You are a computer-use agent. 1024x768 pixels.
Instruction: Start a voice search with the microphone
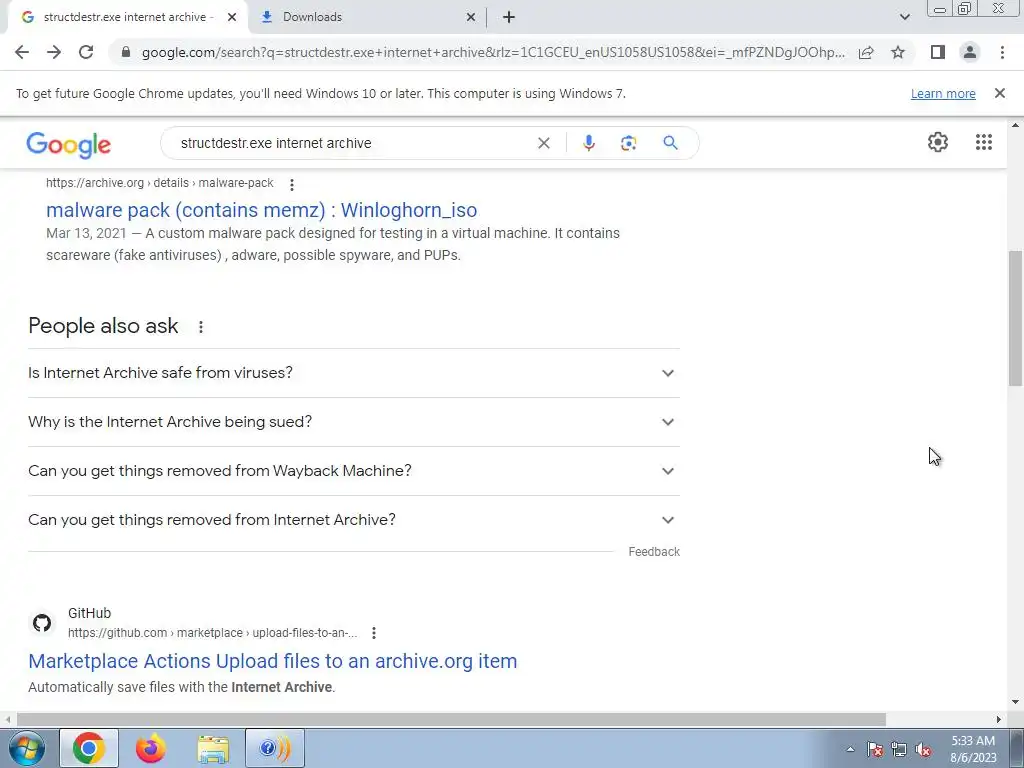(588, 143)
